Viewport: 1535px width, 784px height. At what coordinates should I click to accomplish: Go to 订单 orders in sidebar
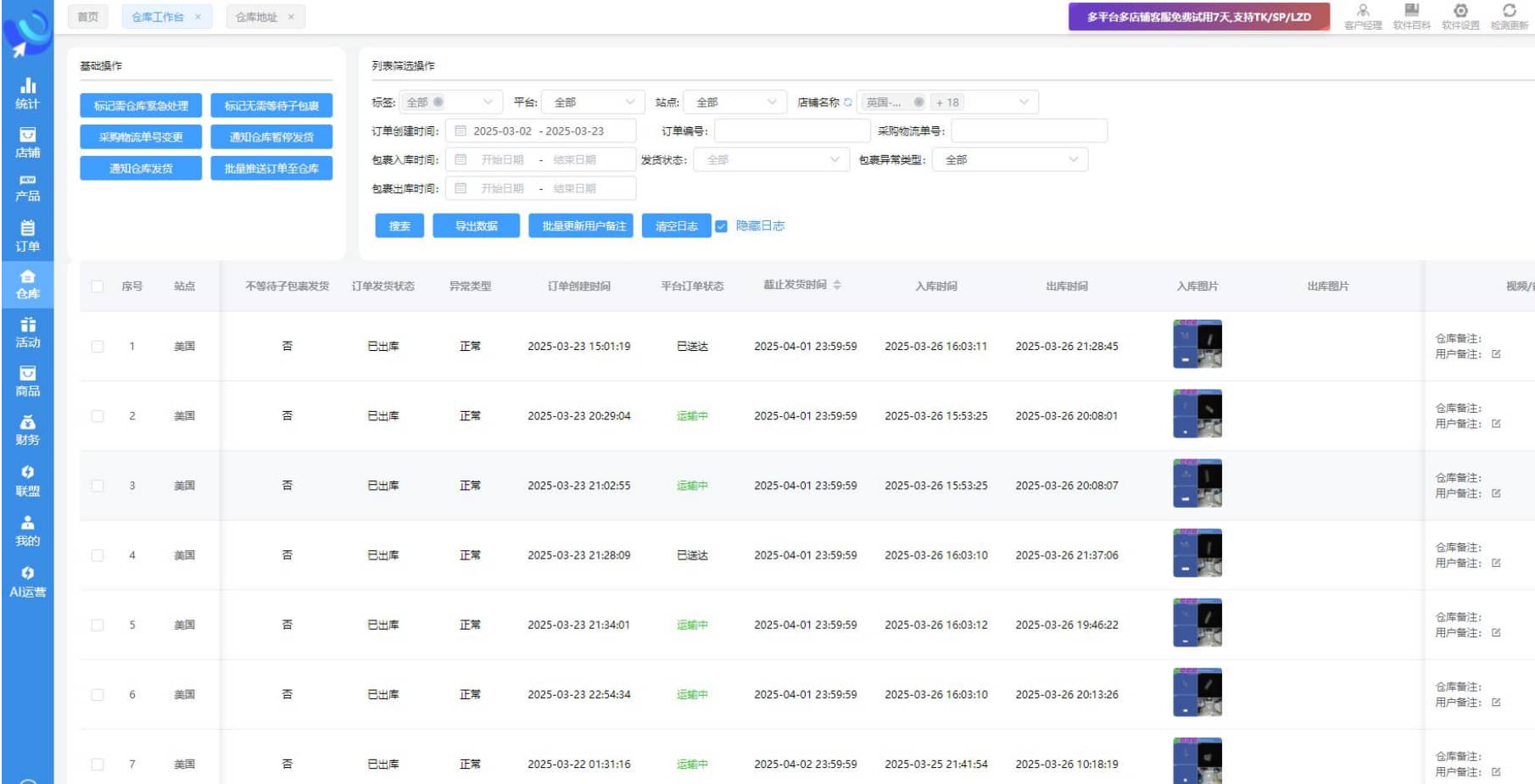click(x=27, y=236)
